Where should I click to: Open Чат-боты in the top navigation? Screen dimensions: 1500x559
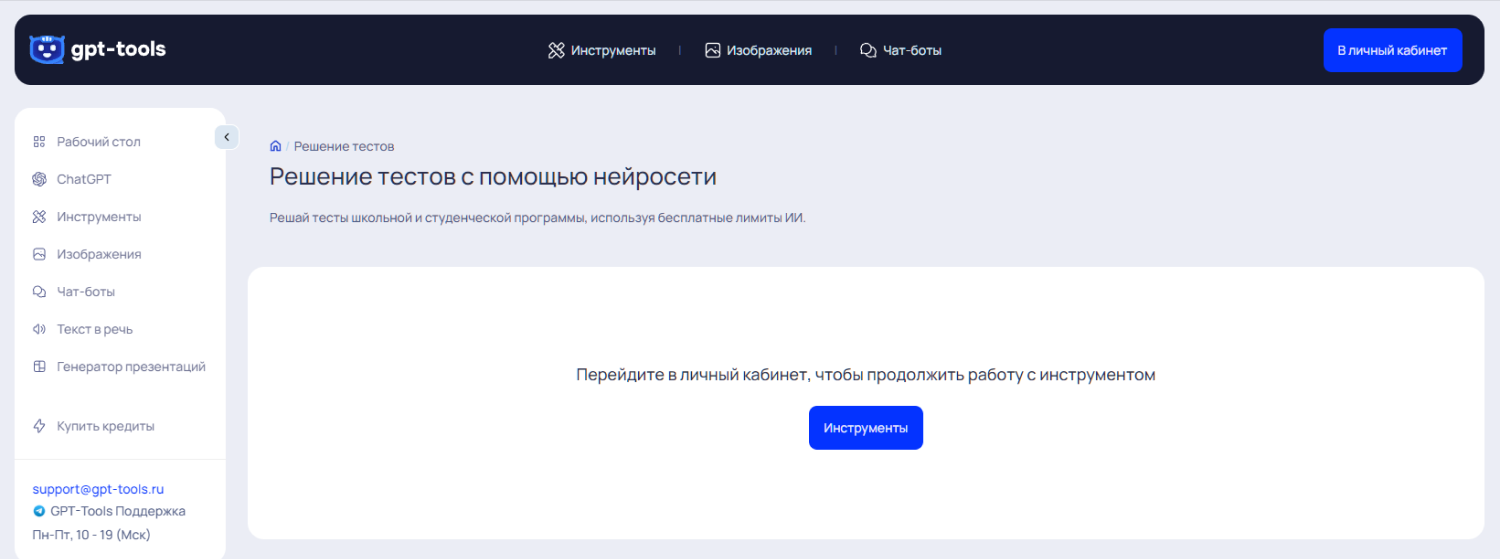coord(912,50)
